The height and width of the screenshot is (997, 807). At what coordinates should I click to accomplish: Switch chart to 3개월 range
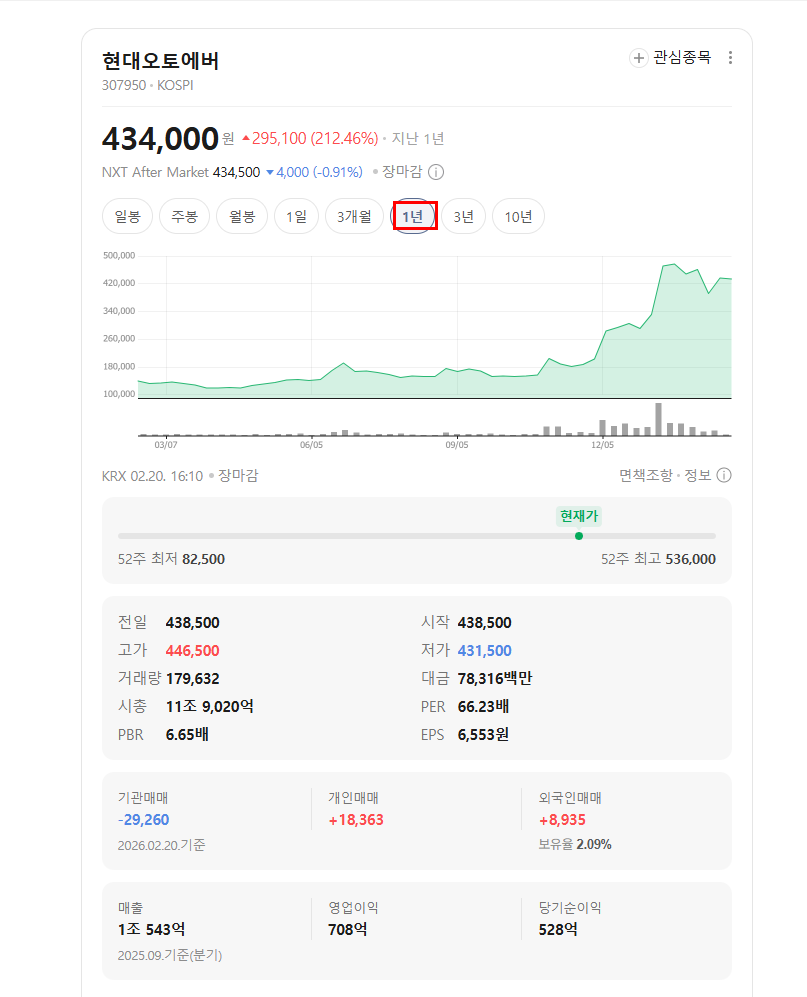point(354,216)
